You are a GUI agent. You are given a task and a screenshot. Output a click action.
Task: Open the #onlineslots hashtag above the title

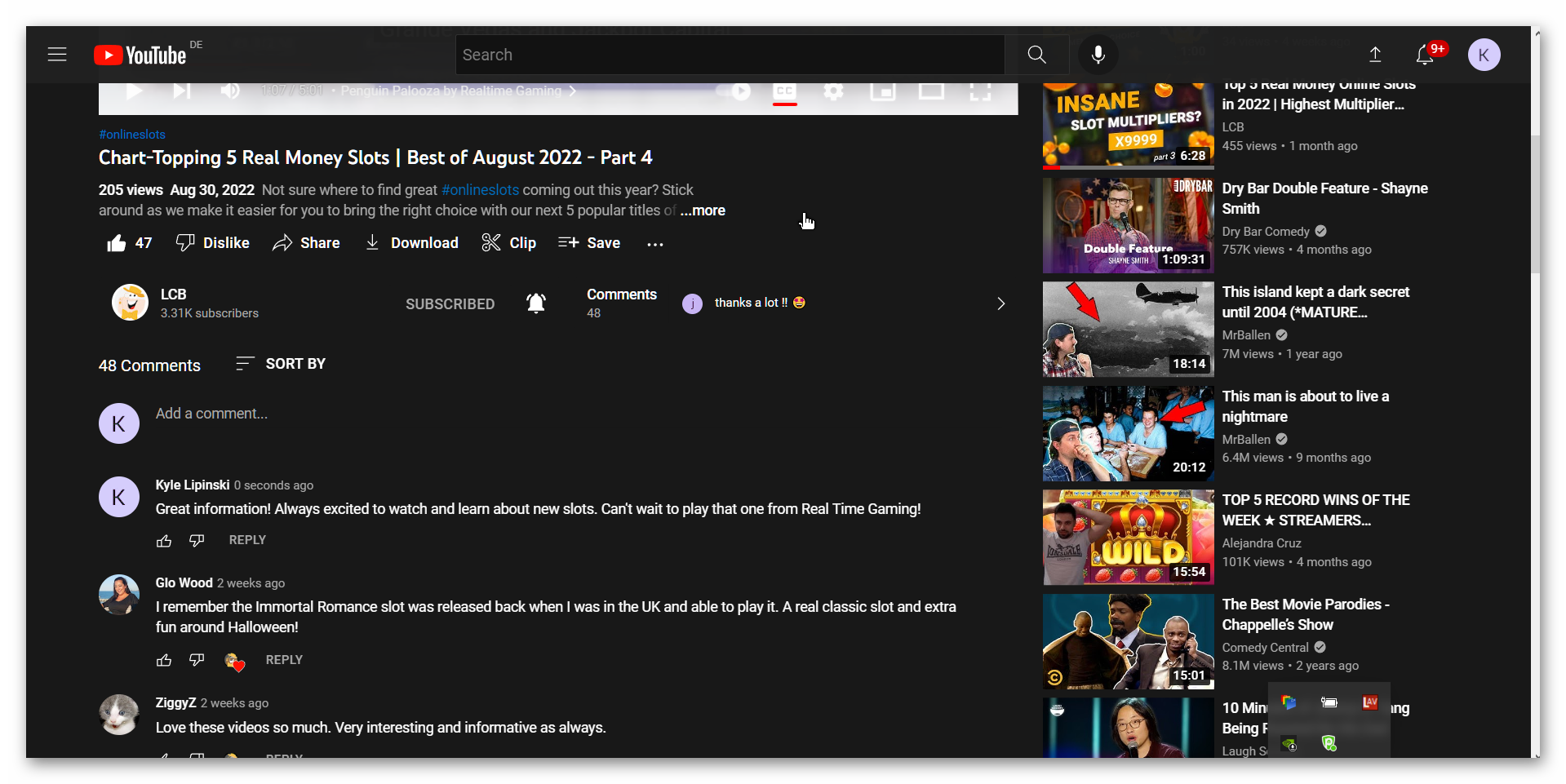132,135
